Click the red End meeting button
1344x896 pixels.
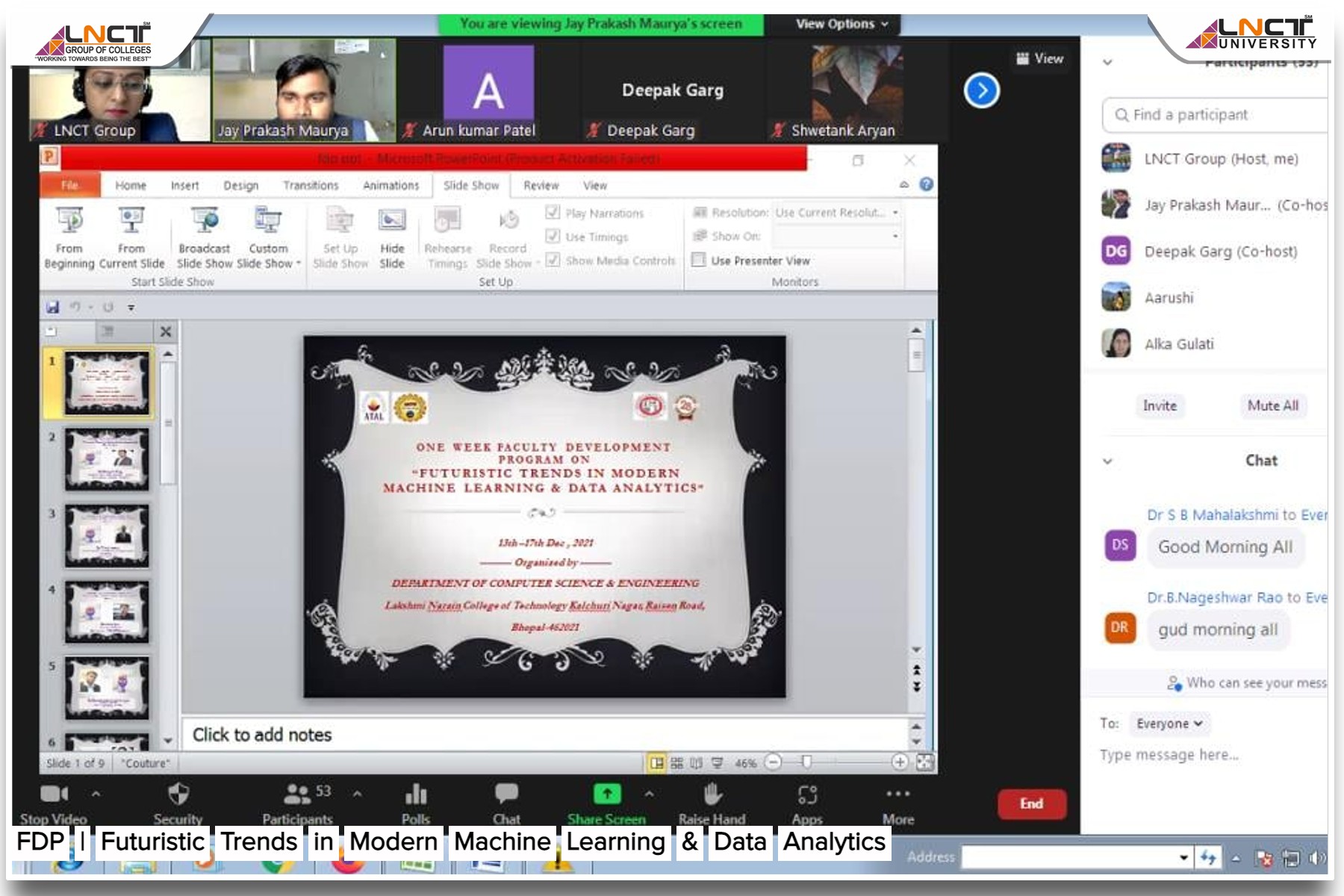pos(1031,803)
